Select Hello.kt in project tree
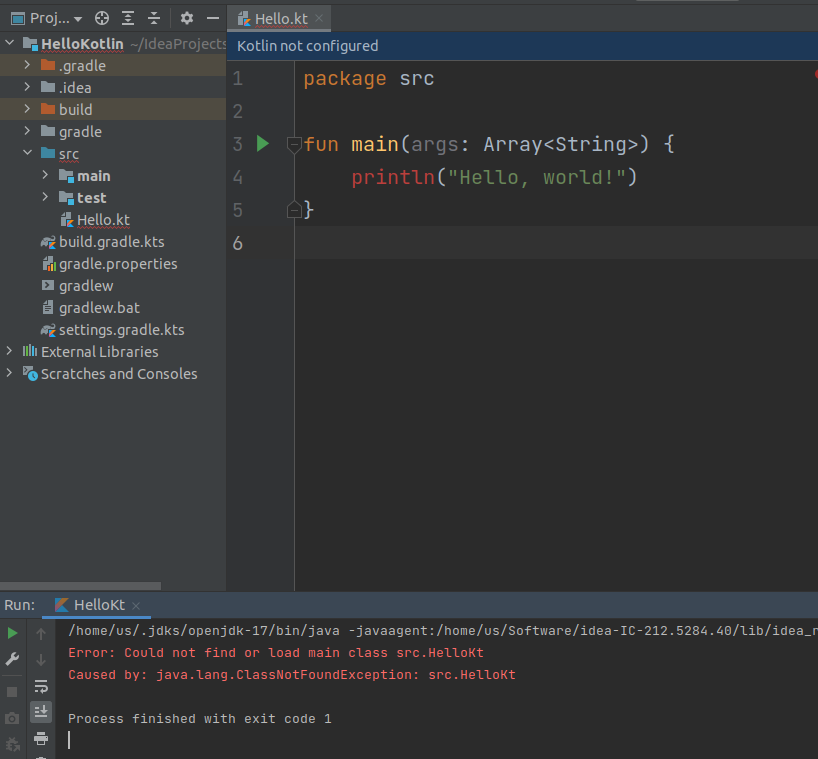Viewport: 818px width, 759px height. [x=103, y=220]
